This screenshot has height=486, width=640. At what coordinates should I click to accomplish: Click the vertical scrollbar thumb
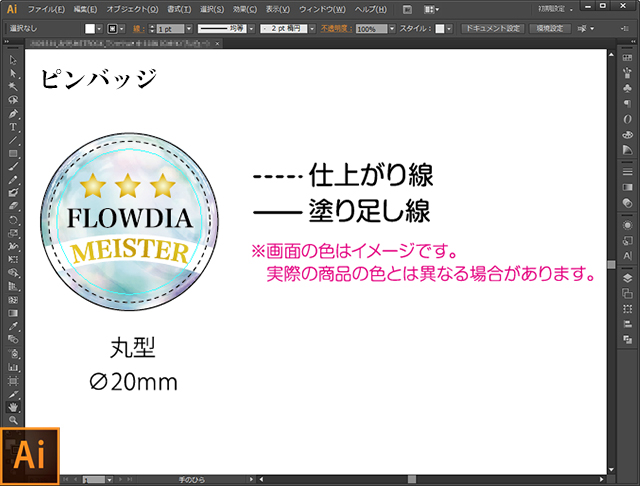coord(610,265)
